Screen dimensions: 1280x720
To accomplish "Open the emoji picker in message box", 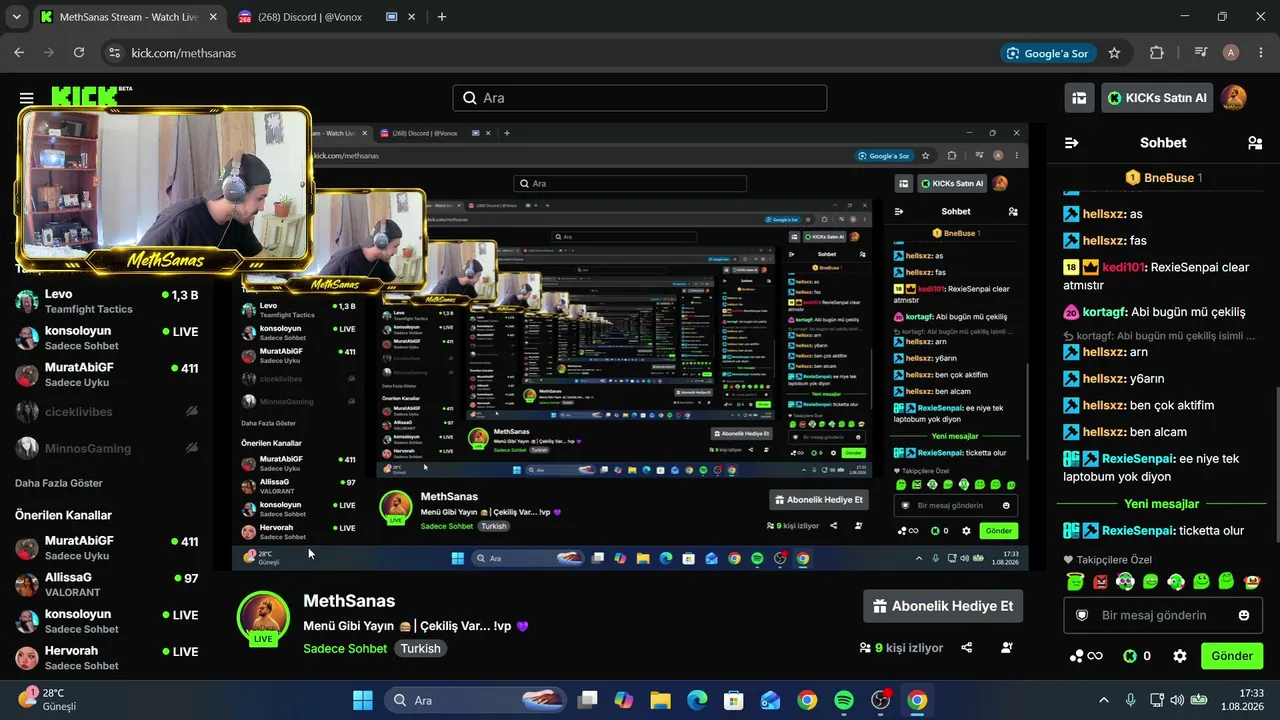I will [x=1244, y=615].
